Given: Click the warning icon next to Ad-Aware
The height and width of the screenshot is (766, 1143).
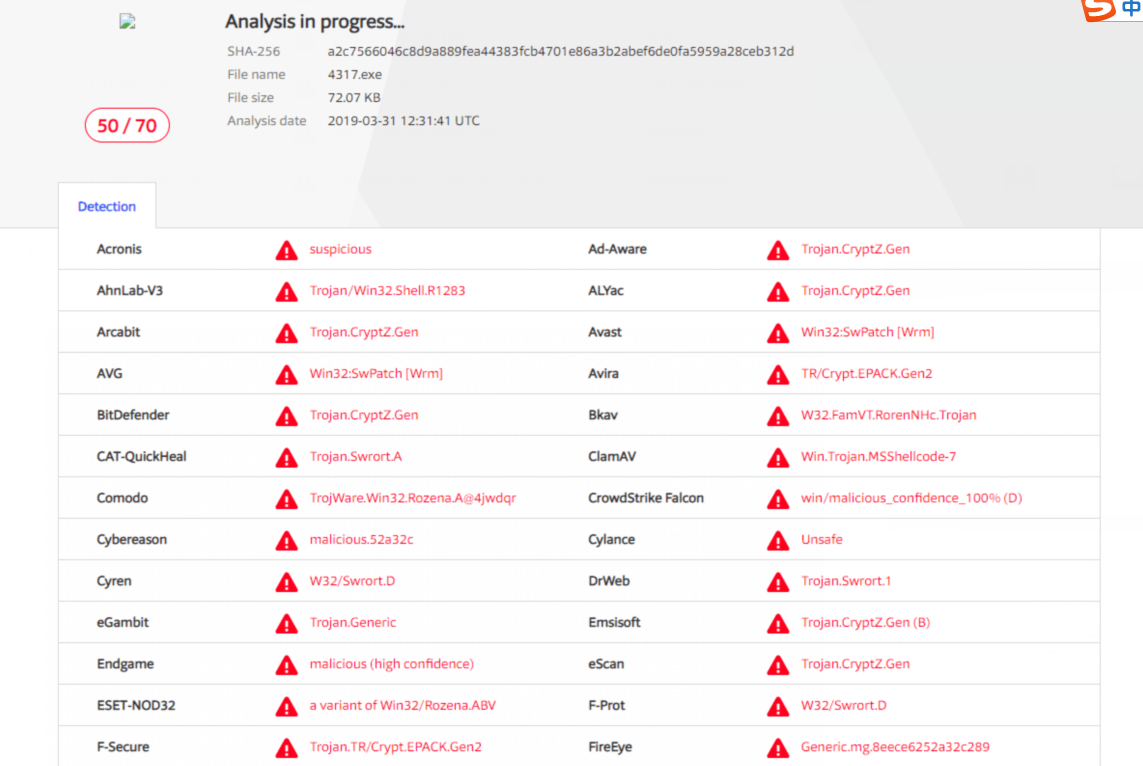Looking at the screenshot, I should [778, 250].
